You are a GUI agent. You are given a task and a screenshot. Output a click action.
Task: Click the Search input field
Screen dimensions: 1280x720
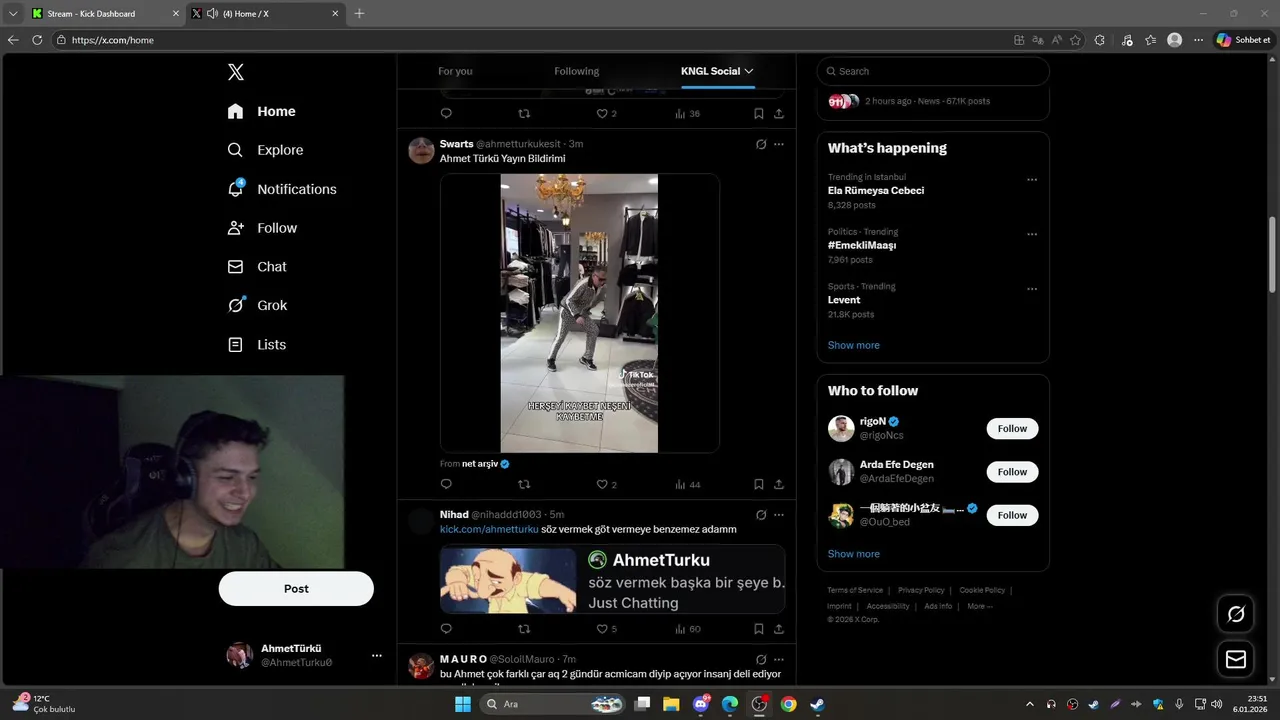coord(933,71)
